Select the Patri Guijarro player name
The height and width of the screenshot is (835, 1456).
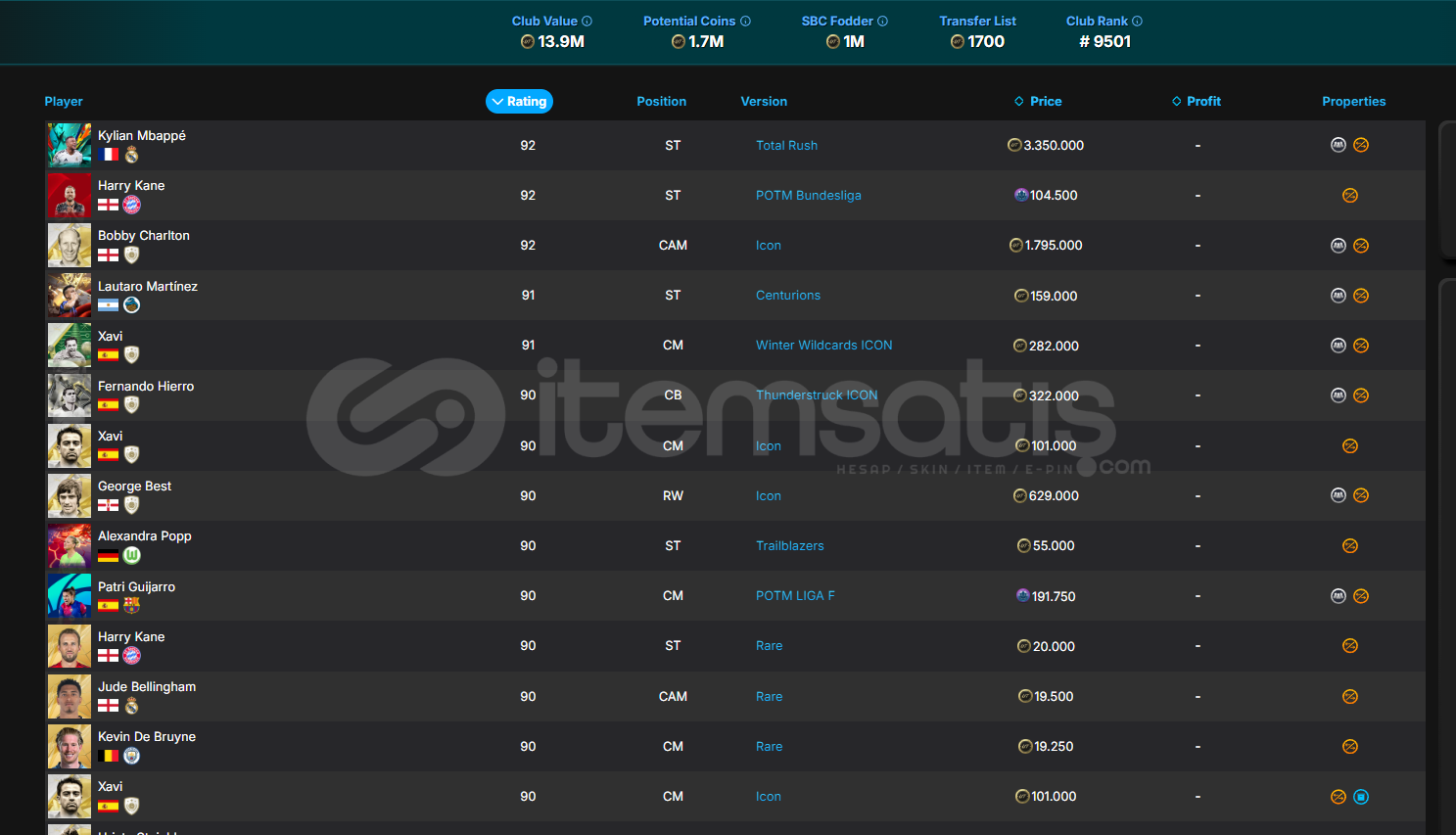coord(137,586)
